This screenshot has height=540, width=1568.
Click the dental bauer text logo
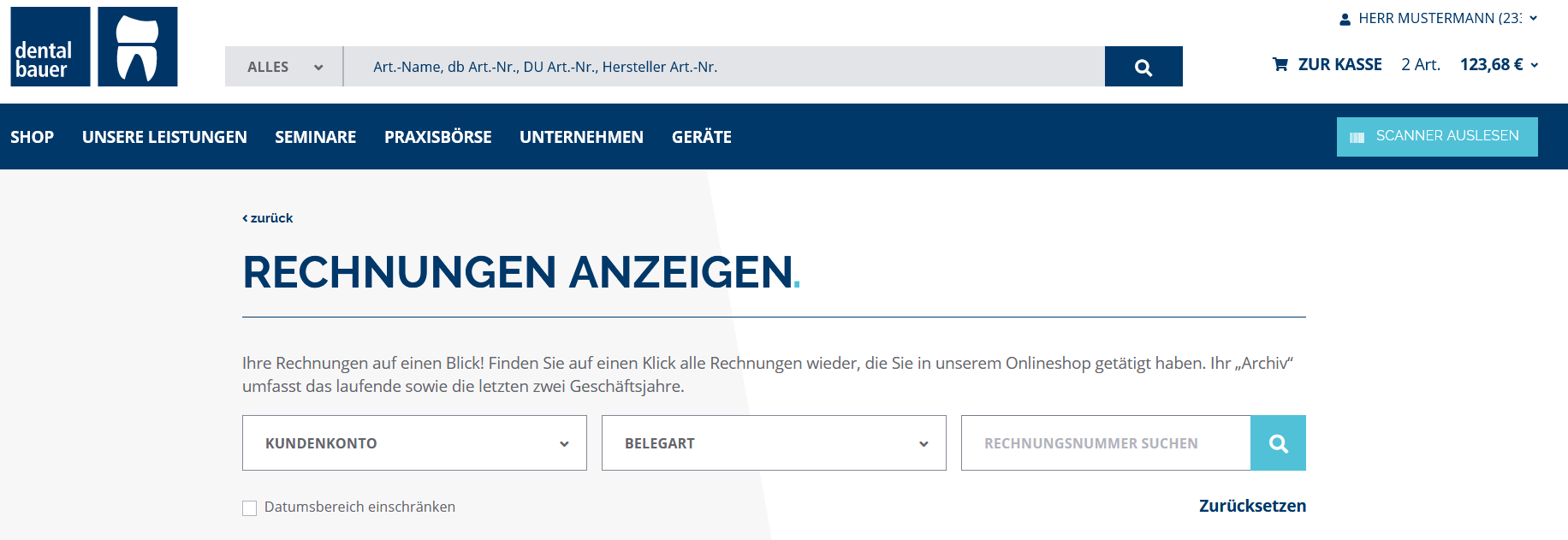coord(50,47)
